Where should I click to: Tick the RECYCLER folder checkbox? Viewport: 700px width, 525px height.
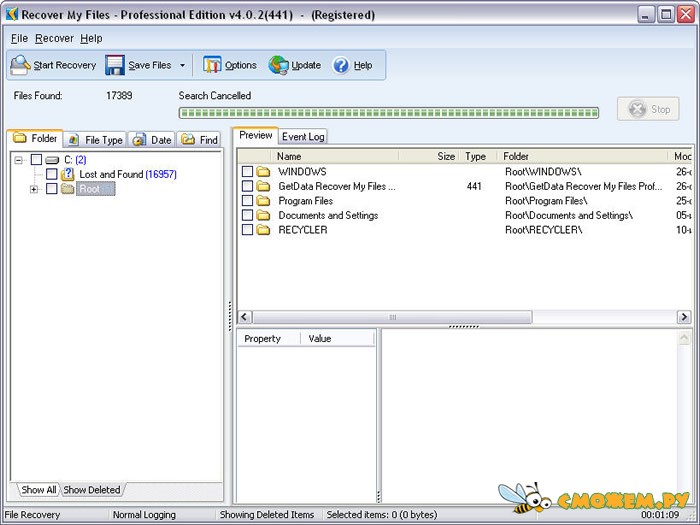(x=247, y=230)
